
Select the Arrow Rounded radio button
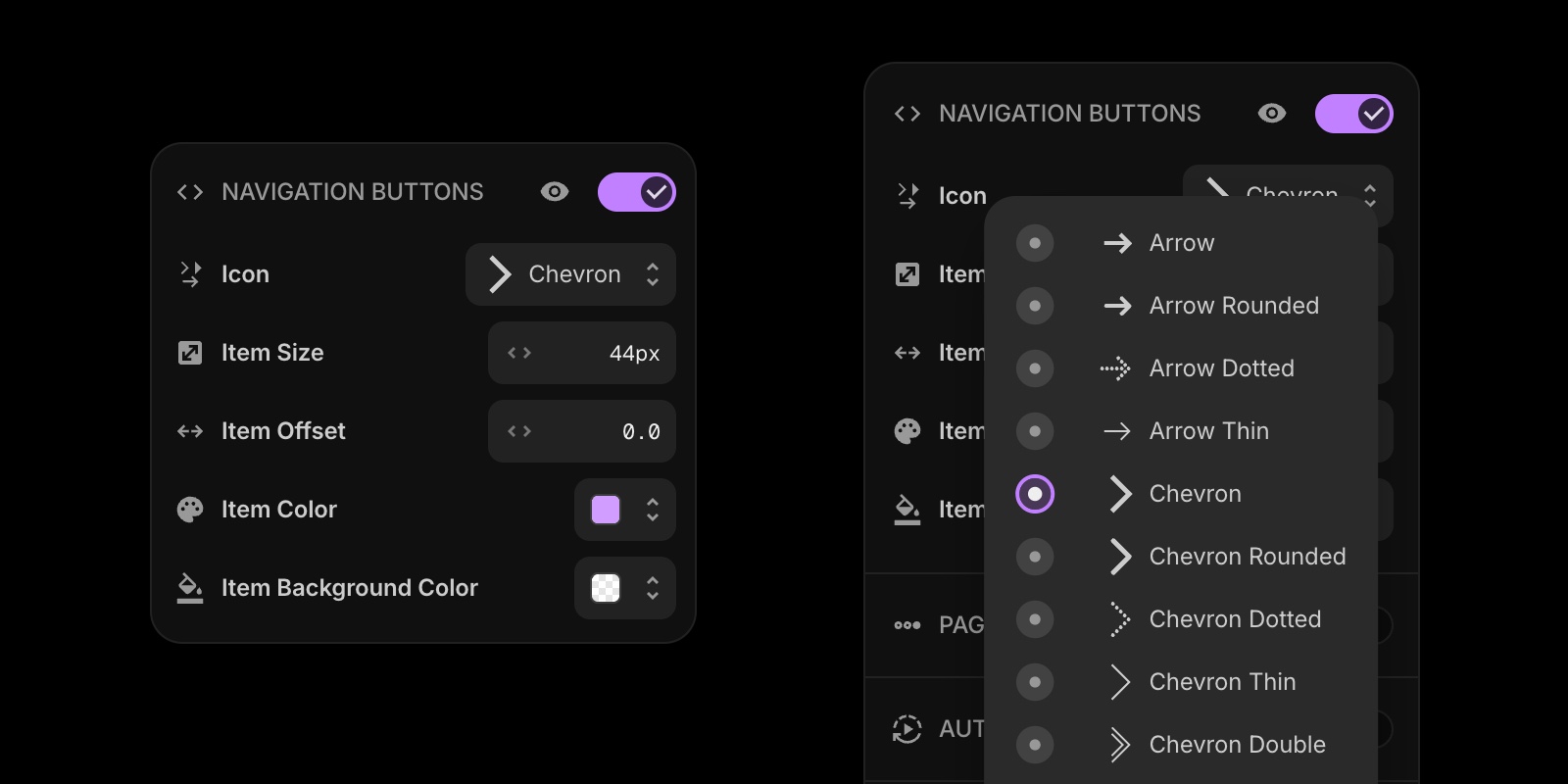1035,306
